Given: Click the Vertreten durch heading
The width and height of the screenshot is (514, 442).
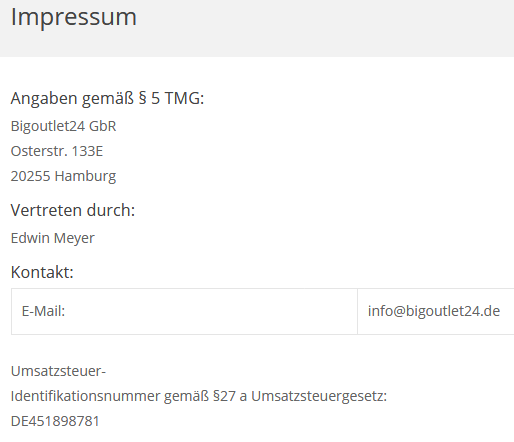Looking at the screenshot, I should click(73, 210).
